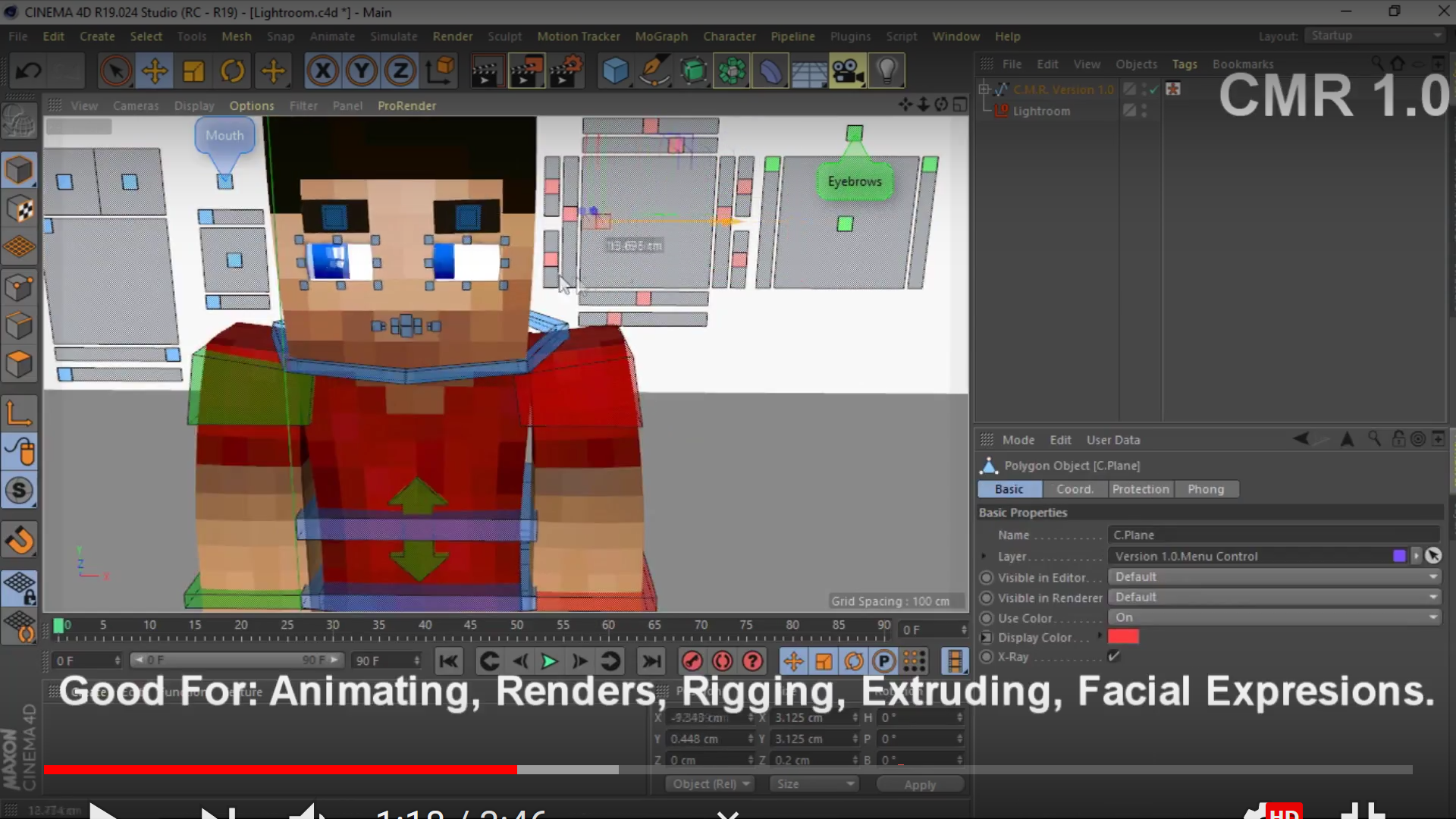Click the red Display Color swatch

point(1123,637)
